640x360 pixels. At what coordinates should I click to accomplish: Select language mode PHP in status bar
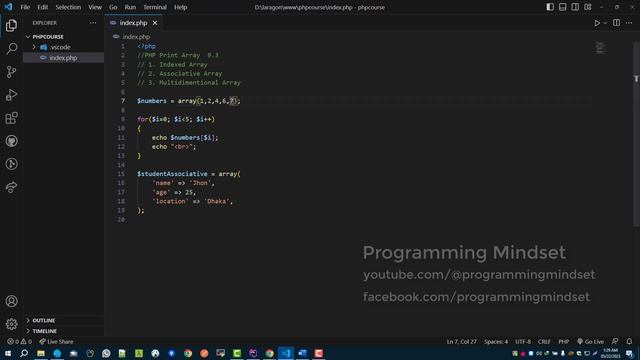click(x=564, y=342)
